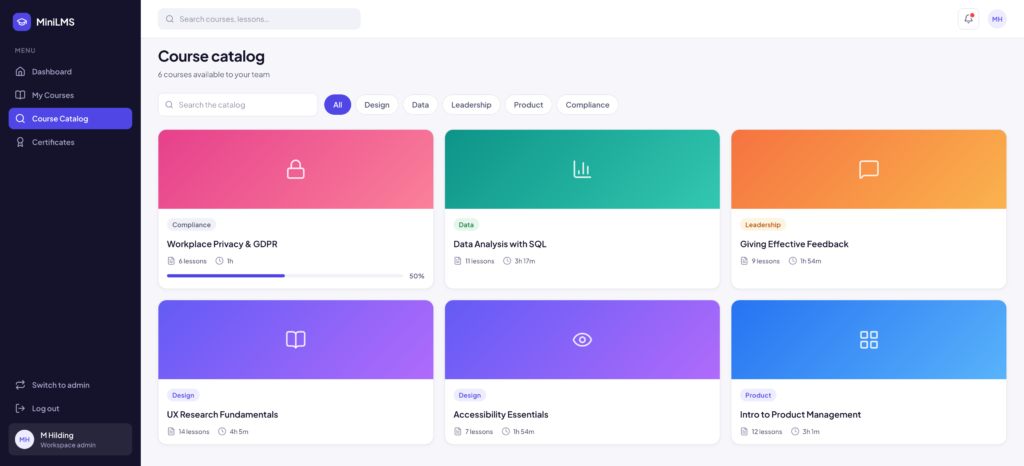Screen dimensions: 1024x466
Task: Open M Hilding profile card
Action: [x=71, y=439]
